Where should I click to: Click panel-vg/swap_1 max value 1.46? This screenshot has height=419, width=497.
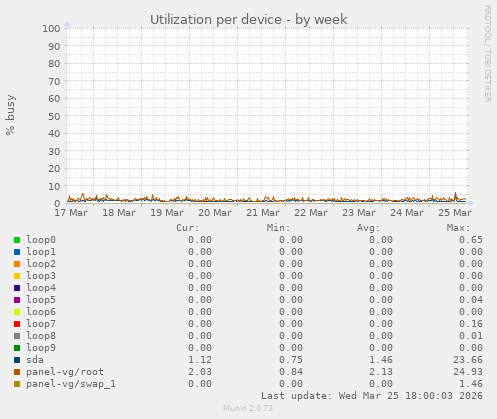(x=471, y=384)
